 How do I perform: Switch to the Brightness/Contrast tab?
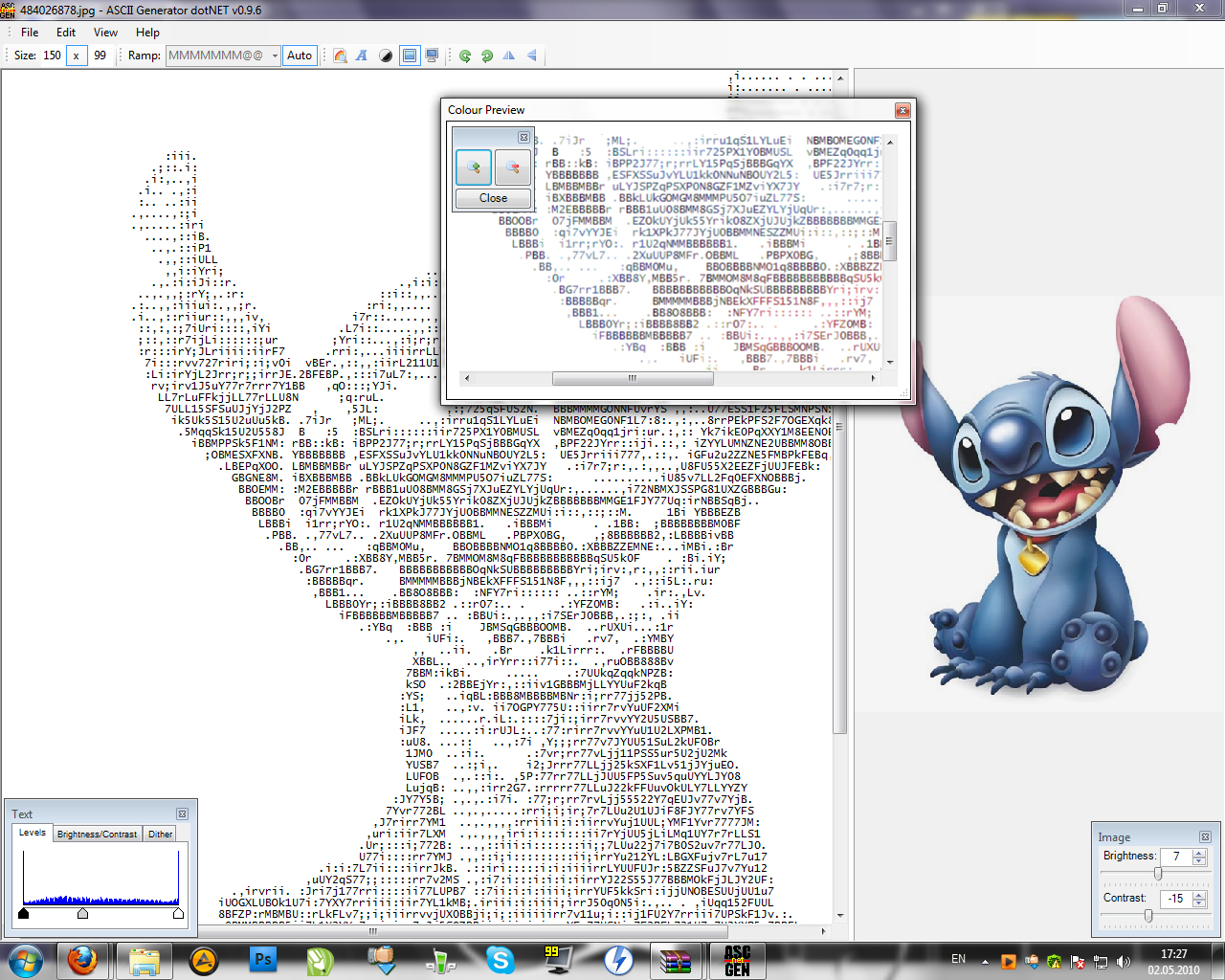pos(97,834)
